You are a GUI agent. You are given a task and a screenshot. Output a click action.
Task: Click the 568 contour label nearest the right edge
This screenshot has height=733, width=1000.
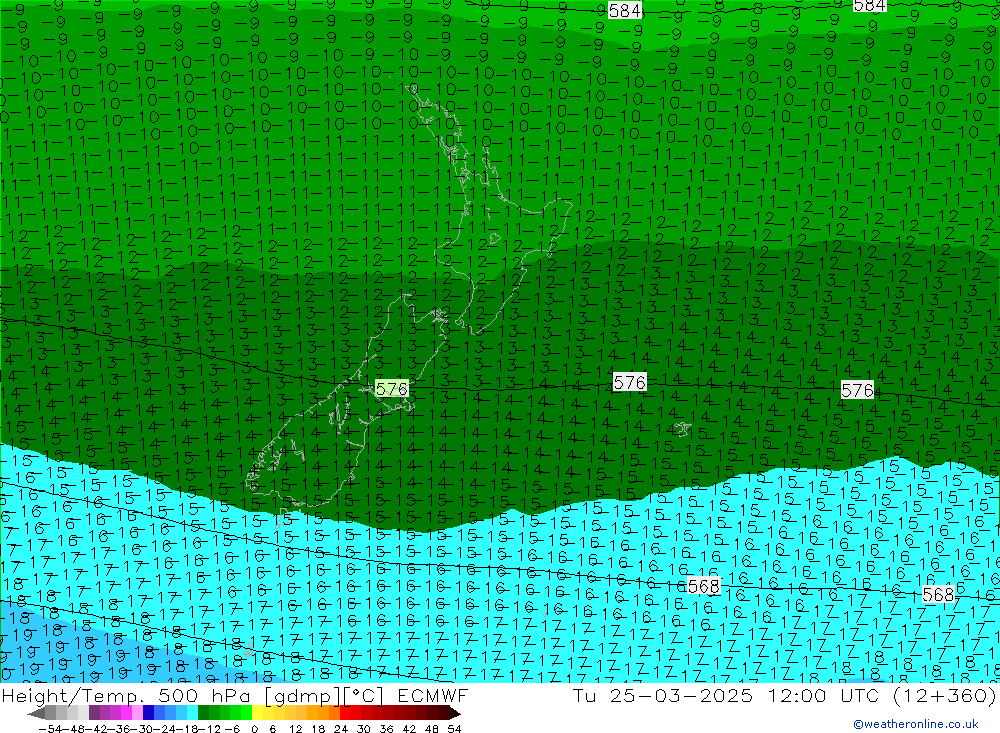click(x=938, y=595)
